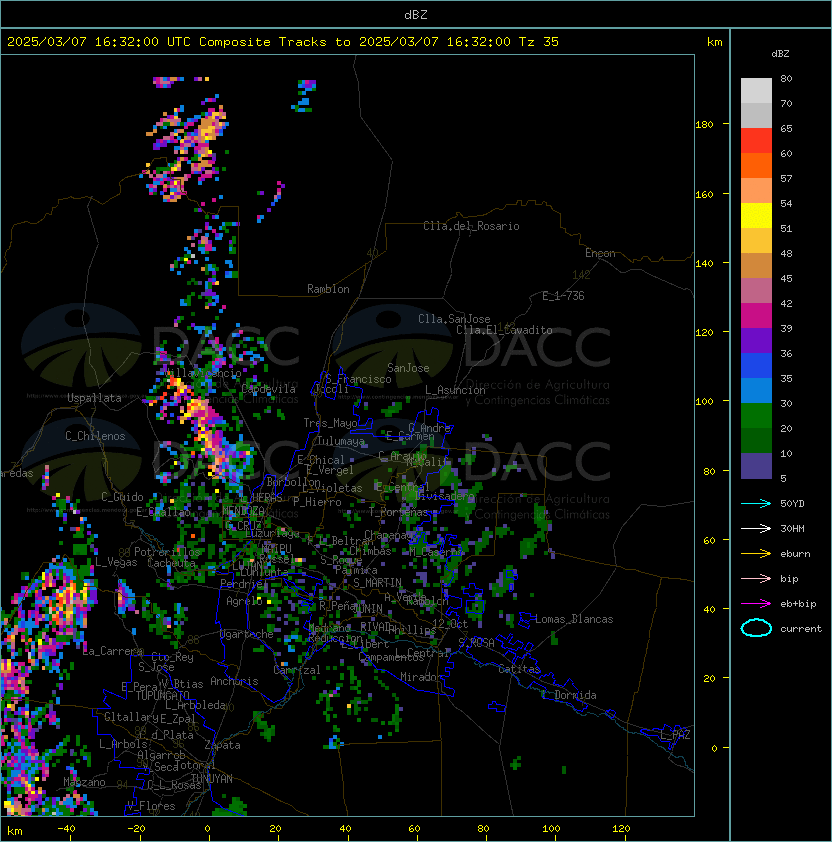Pick the red swatch in the dBZ color scale

tap(756, 141)
